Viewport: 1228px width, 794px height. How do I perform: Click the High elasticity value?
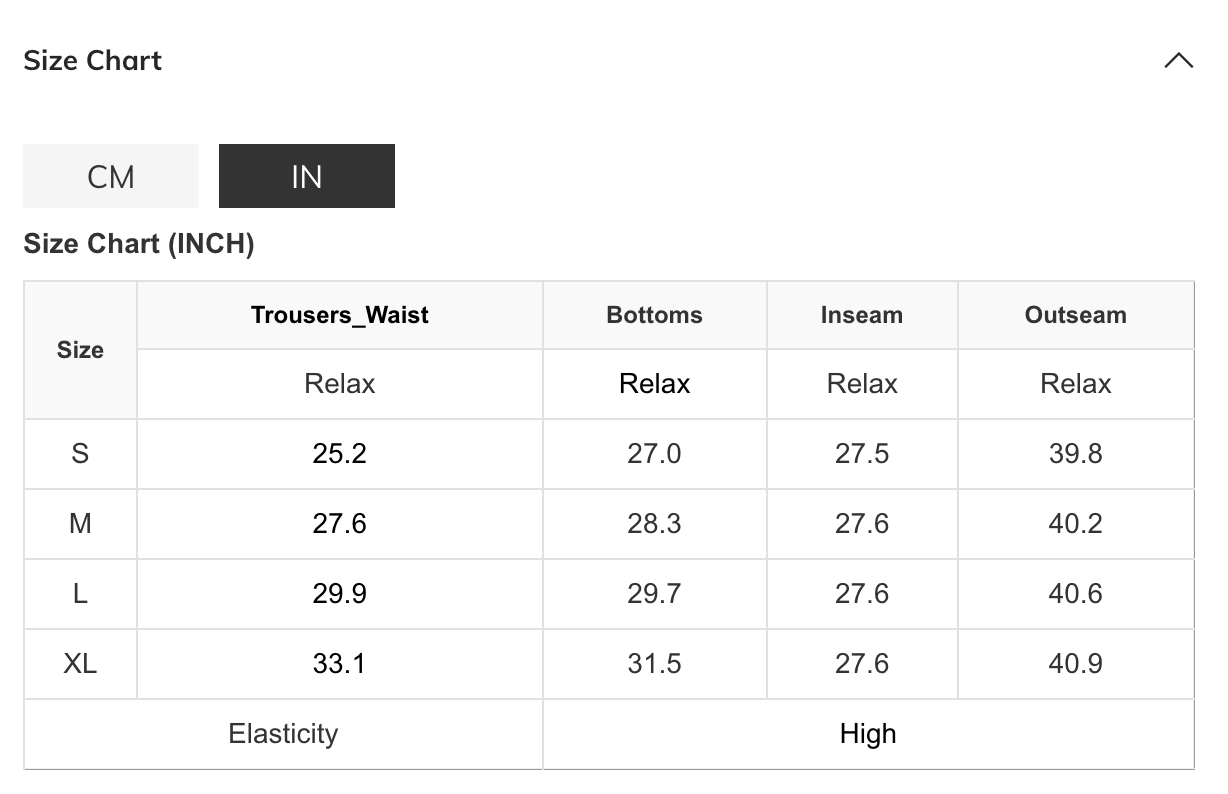(x=868, y=734)
